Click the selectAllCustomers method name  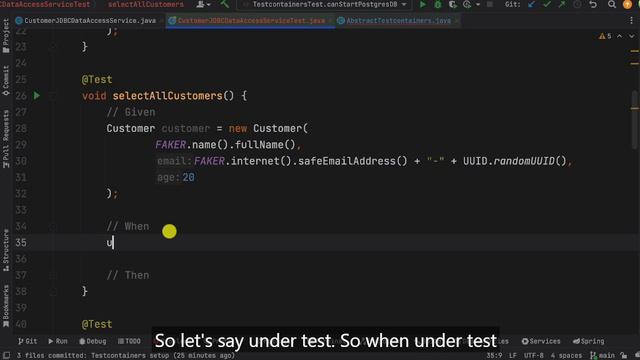tap(167, 96)
